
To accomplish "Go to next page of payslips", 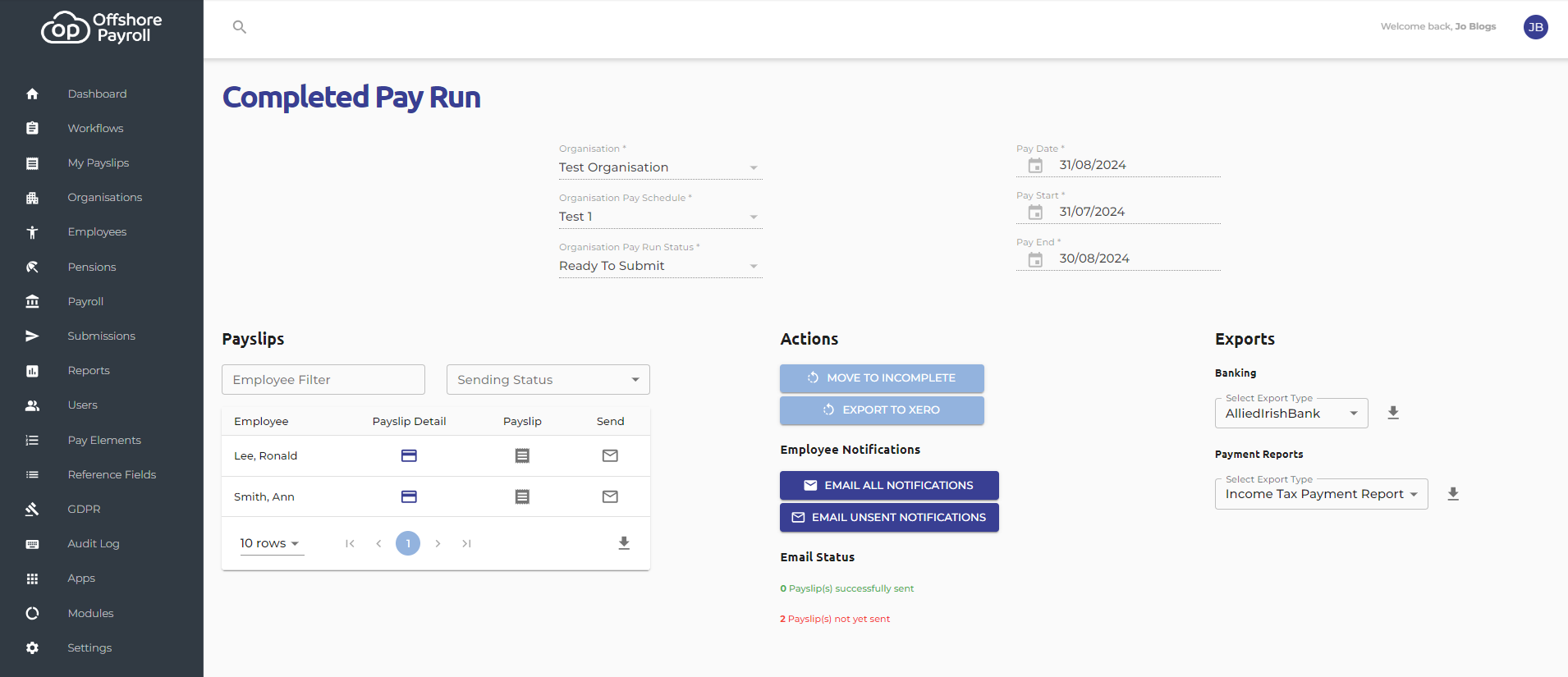I will [438, 543].
